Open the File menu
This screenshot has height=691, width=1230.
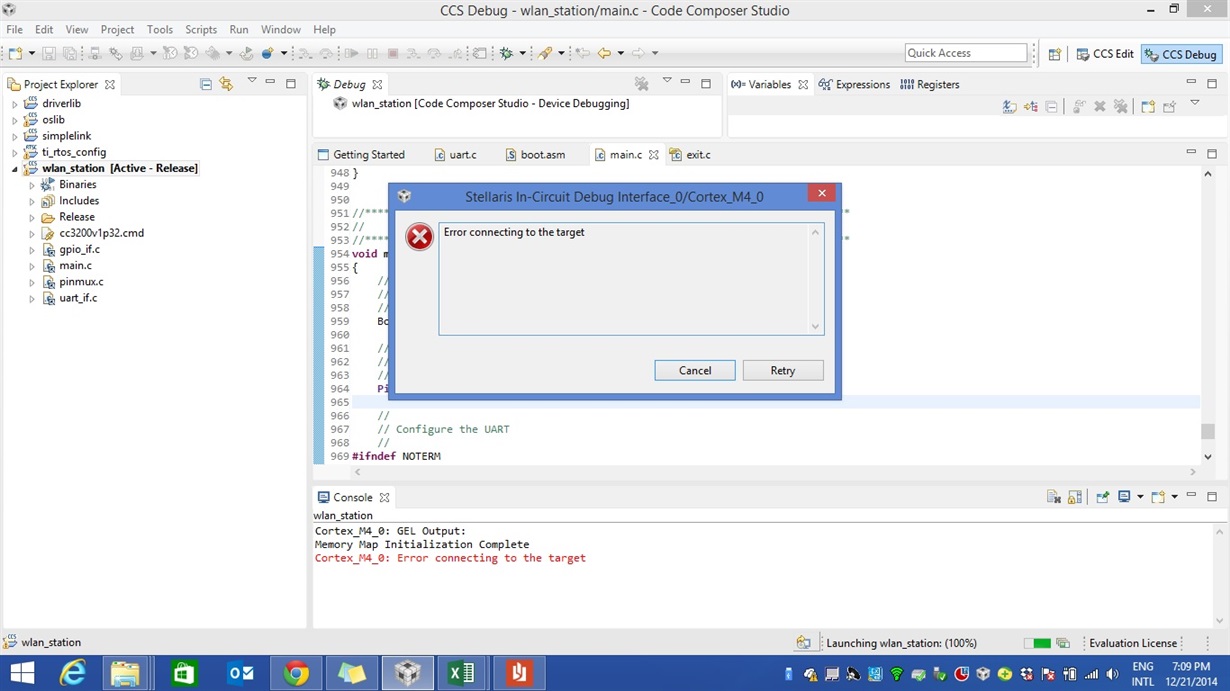click(x=14, y=29)
